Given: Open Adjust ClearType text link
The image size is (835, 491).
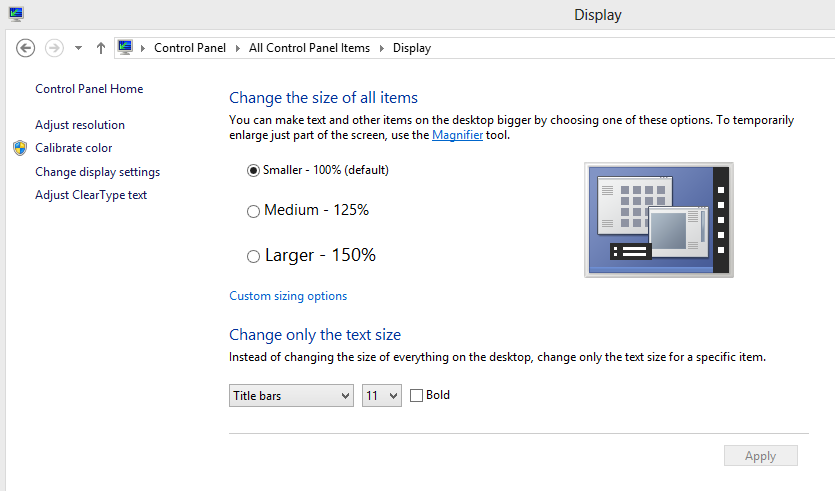Looking at the screenshot, I should pos(91,195).
